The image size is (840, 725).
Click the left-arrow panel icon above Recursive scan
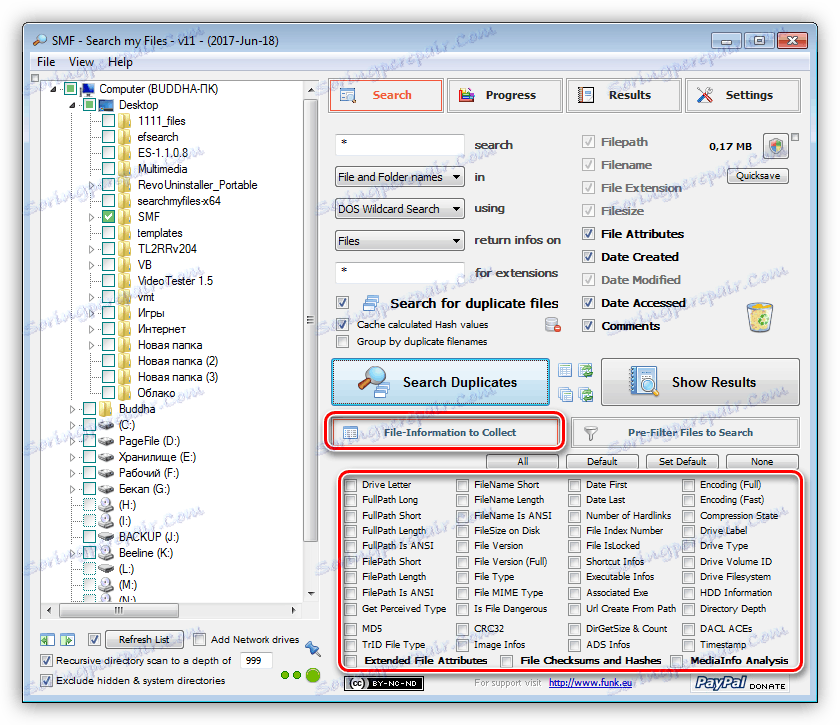47,640
